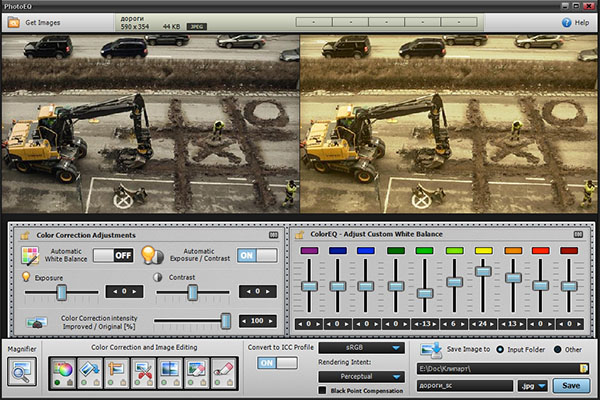This screenshot has width=600, height=400.
Task: Click the Get Images folder icon
Action: [12, 21]
